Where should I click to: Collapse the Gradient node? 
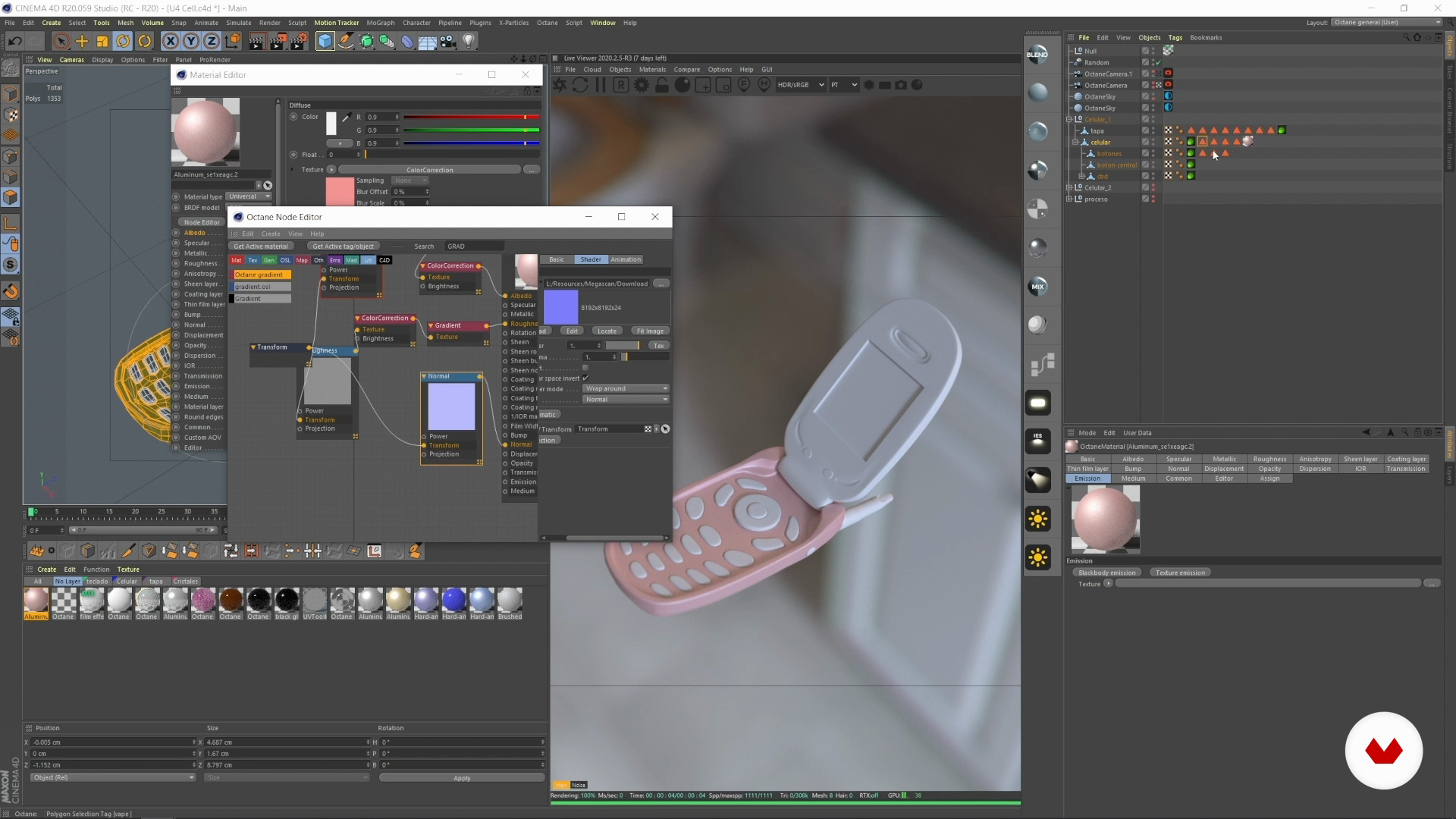(x=431, y=325)
